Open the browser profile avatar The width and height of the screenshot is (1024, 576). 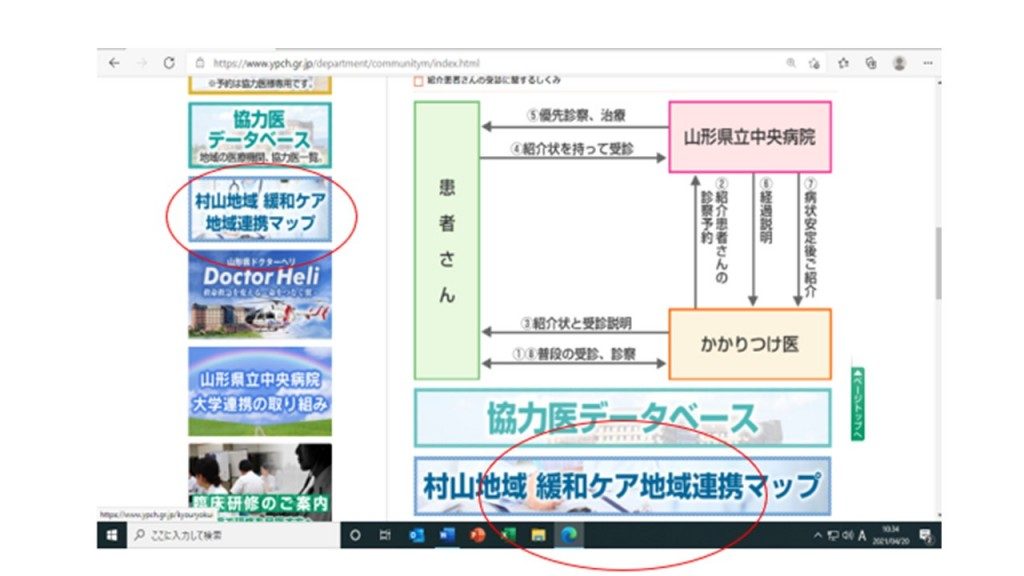899,62
